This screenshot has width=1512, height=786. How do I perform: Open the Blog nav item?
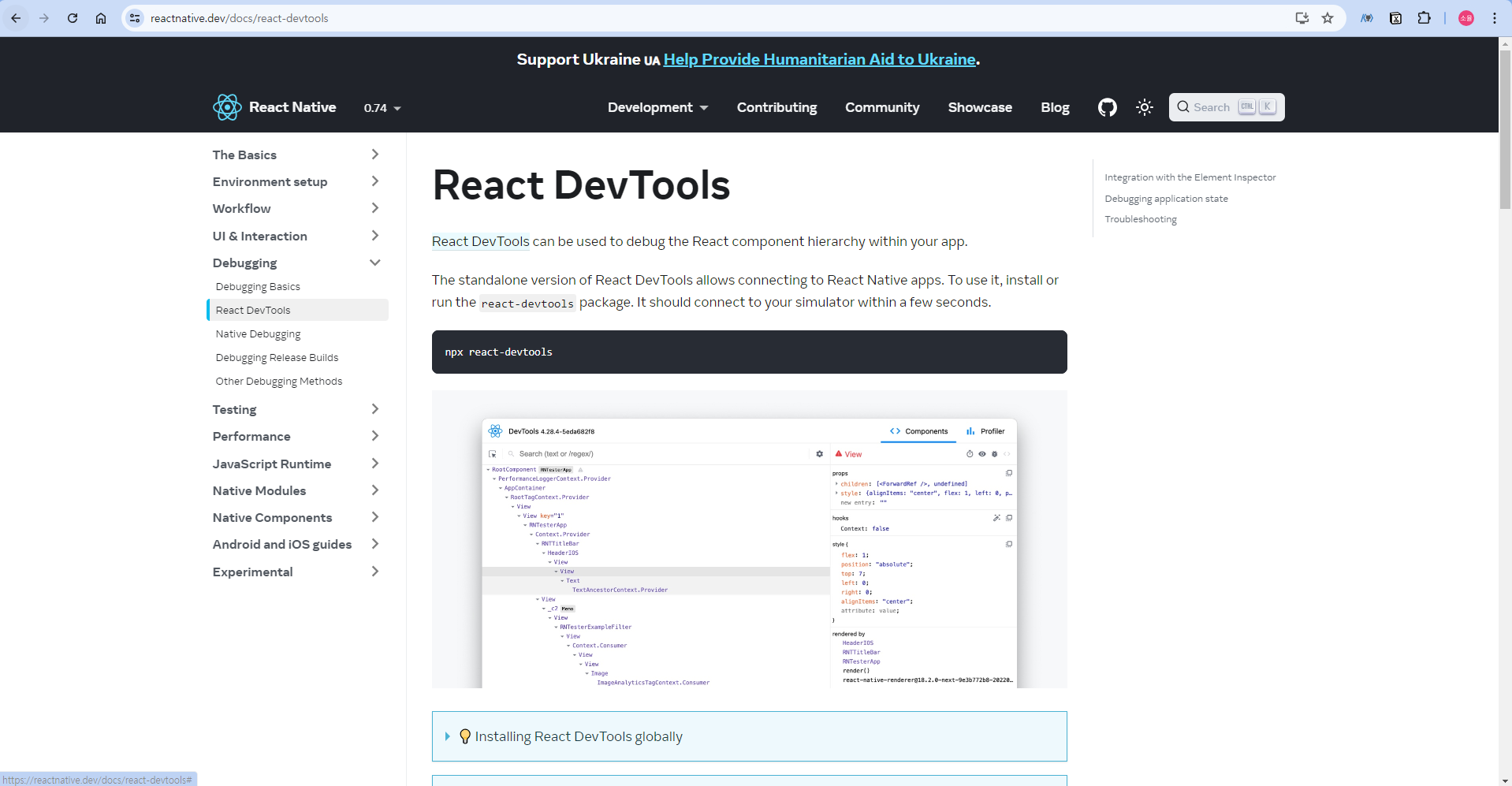point(1055,107)
